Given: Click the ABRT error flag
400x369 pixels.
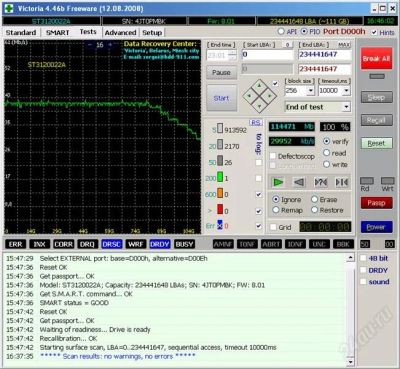Looking at the screenshot, I should tap(271, 244).
